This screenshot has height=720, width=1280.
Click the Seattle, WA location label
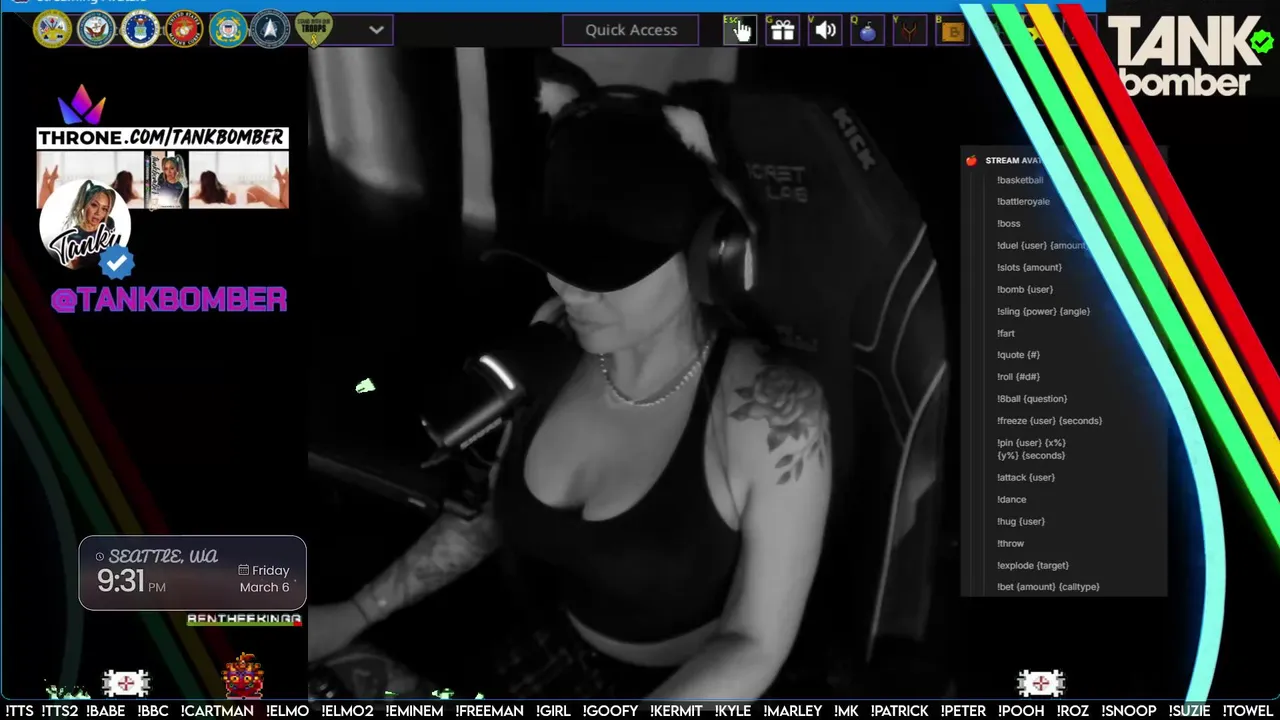163,556
